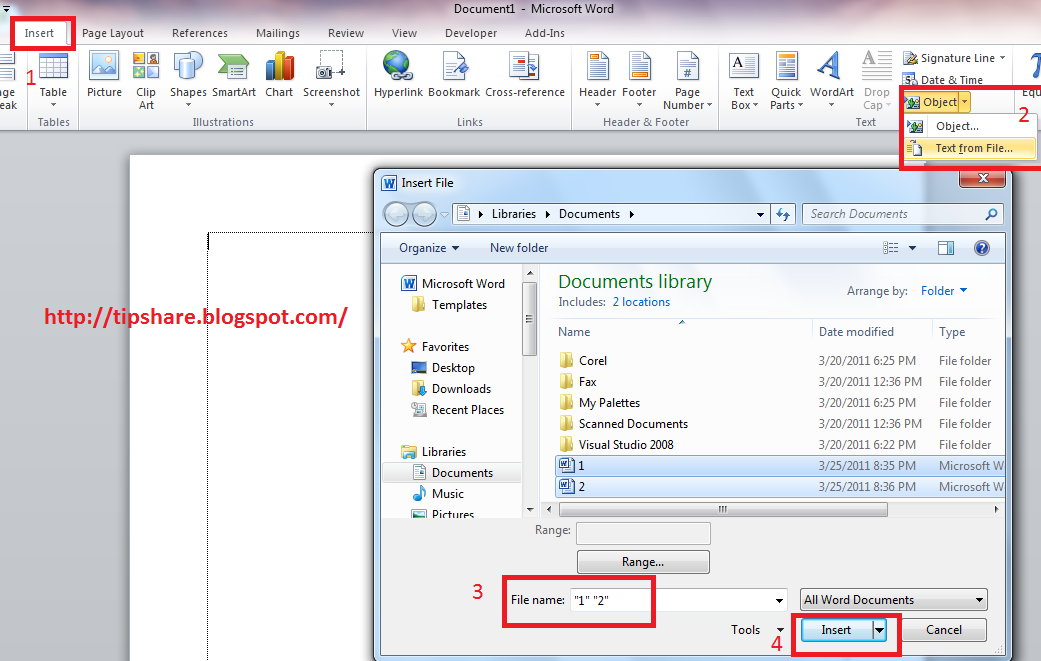Open the Footer gallery
This screenshot has height=661, width=1041.
(x=639, y=80)
